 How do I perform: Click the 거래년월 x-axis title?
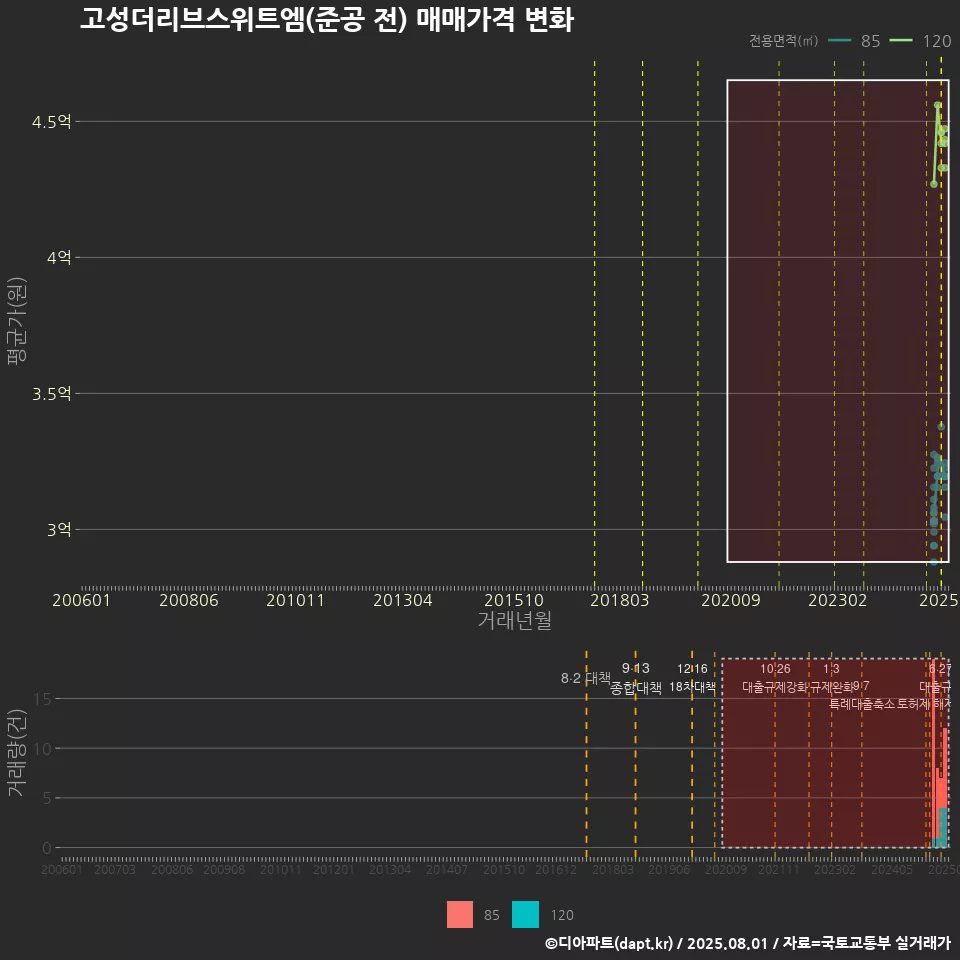(x=514, y=620)
